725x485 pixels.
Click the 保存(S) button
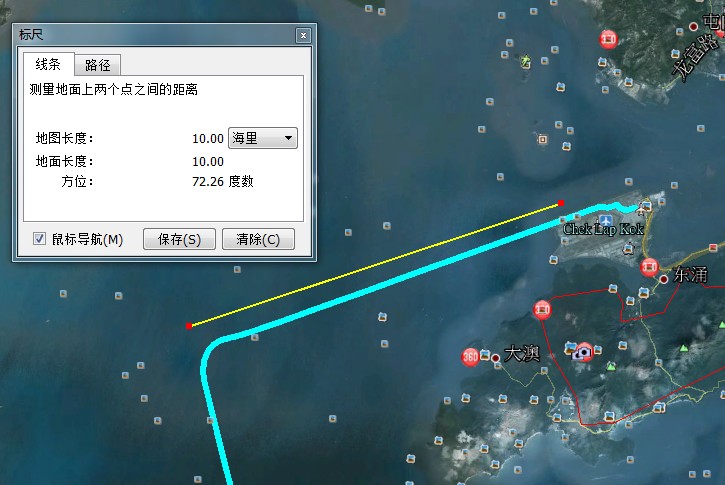pos(179,239)
